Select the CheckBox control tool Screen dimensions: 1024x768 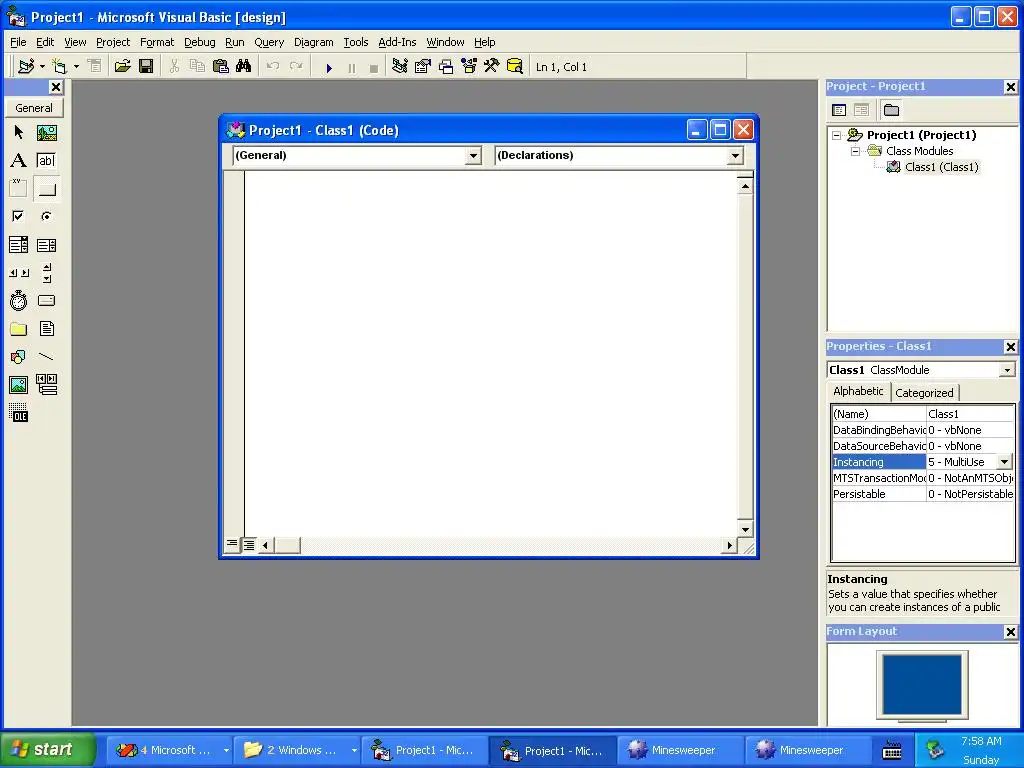pos(18,216)
